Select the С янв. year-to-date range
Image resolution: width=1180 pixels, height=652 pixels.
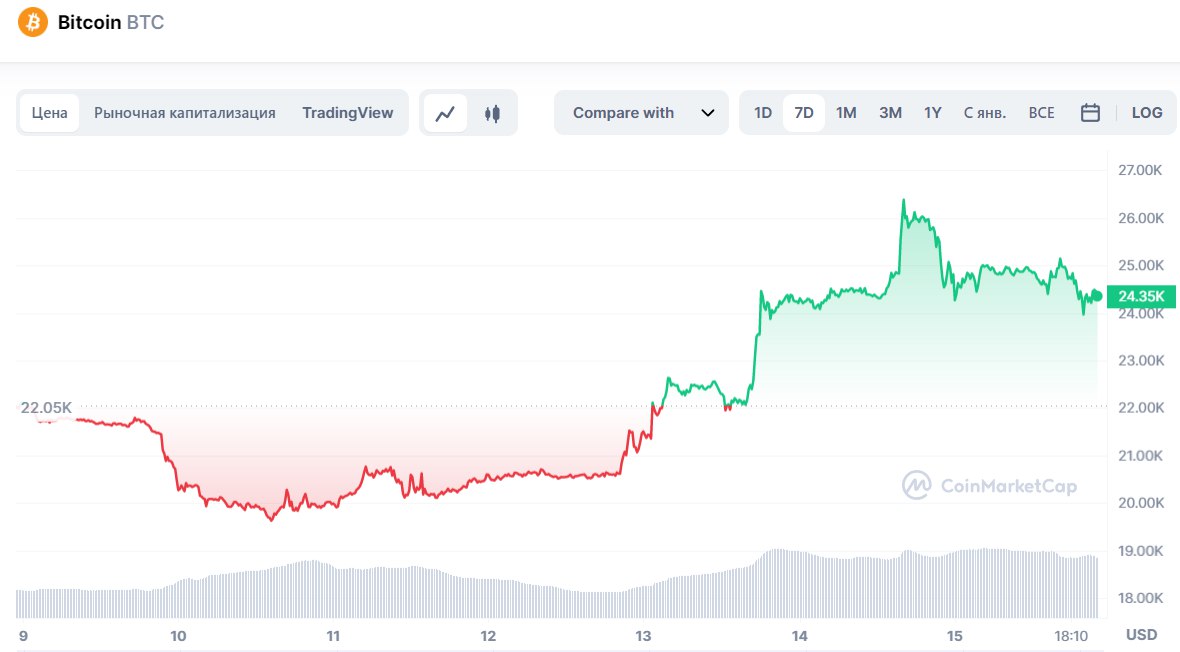click(985, 113)
